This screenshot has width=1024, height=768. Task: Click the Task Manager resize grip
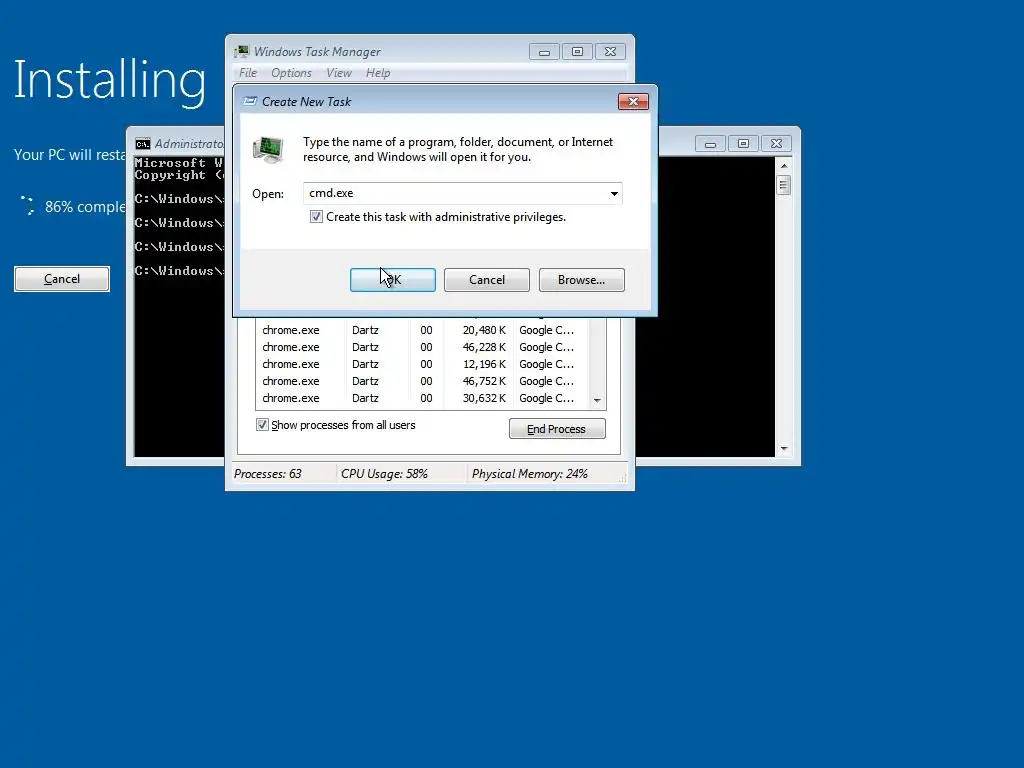click(622, 478)
